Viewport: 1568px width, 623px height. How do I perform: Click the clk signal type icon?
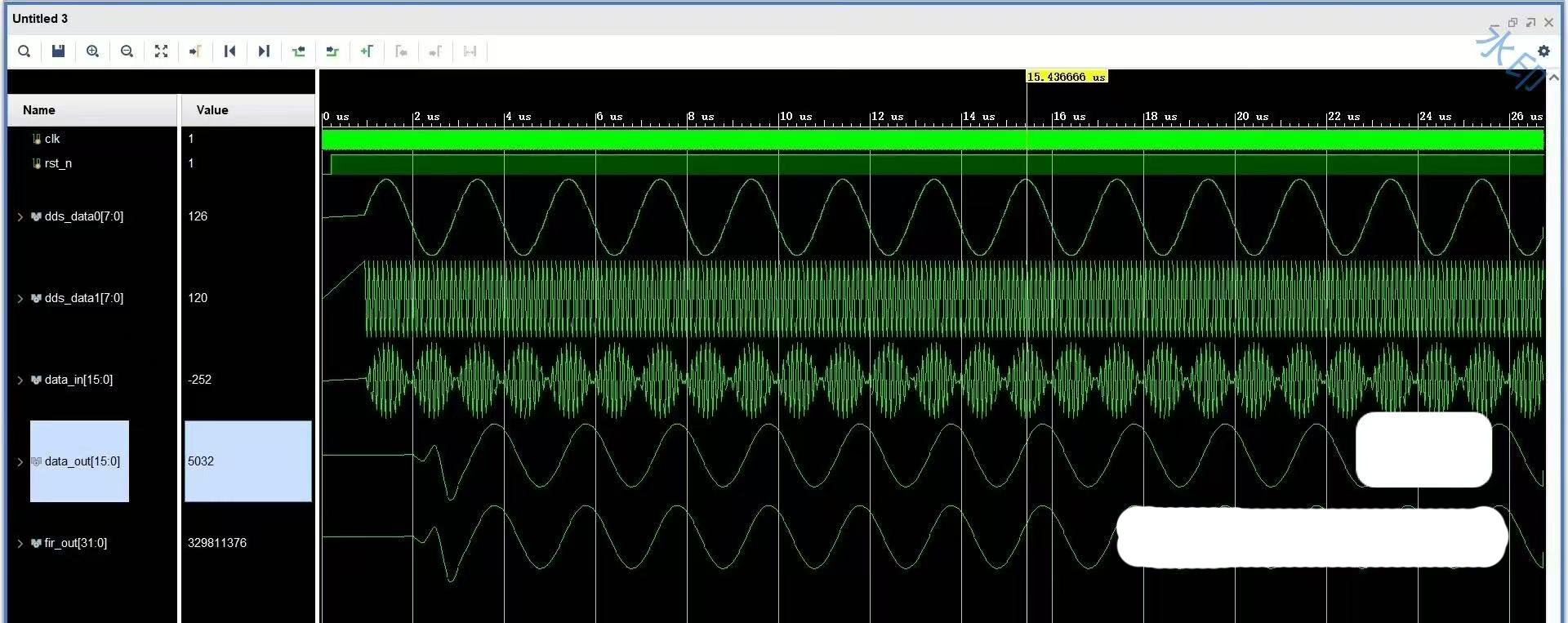coord(36,139)
